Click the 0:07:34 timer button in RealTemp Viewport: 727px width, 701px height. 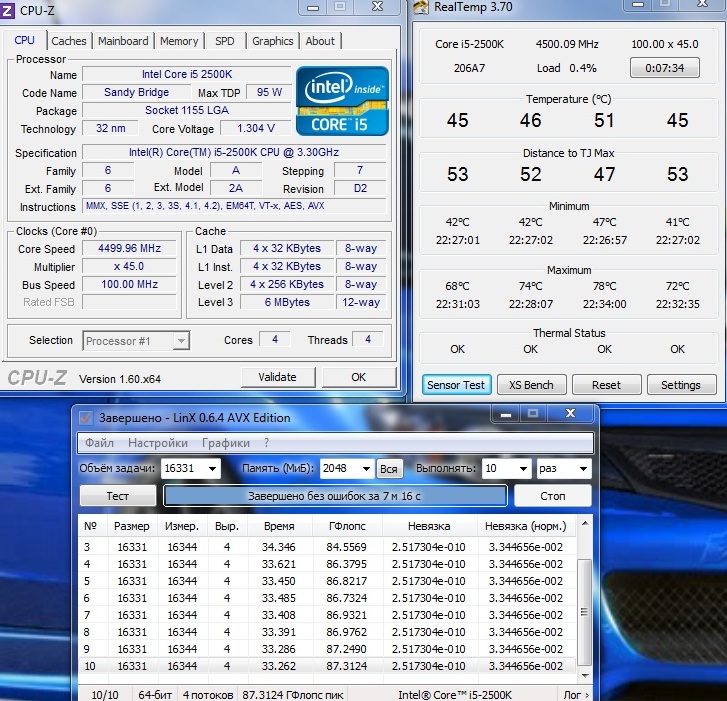(664, 68)
